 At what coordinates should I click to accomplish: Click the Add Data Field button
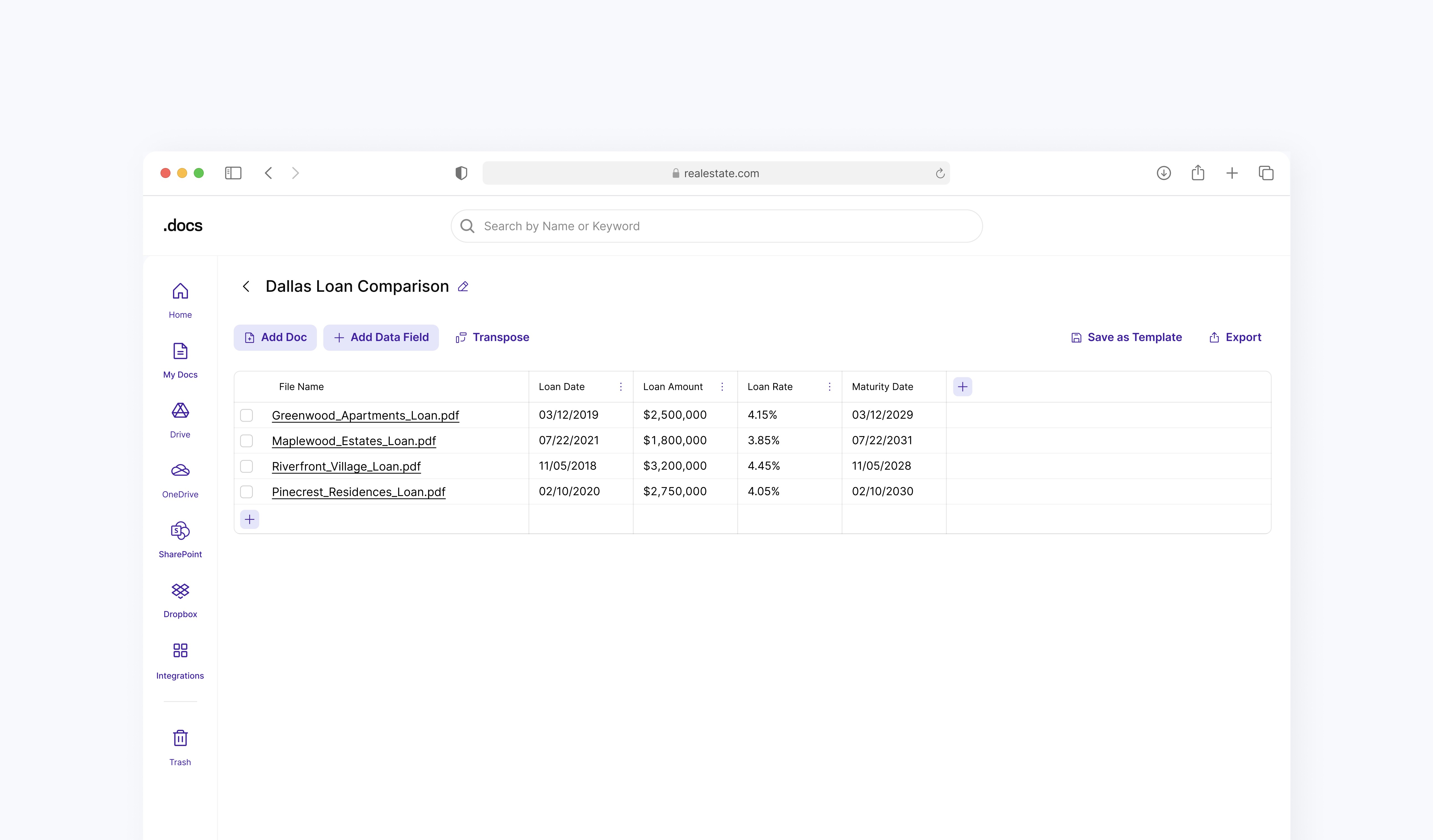[x=381, y=337]
